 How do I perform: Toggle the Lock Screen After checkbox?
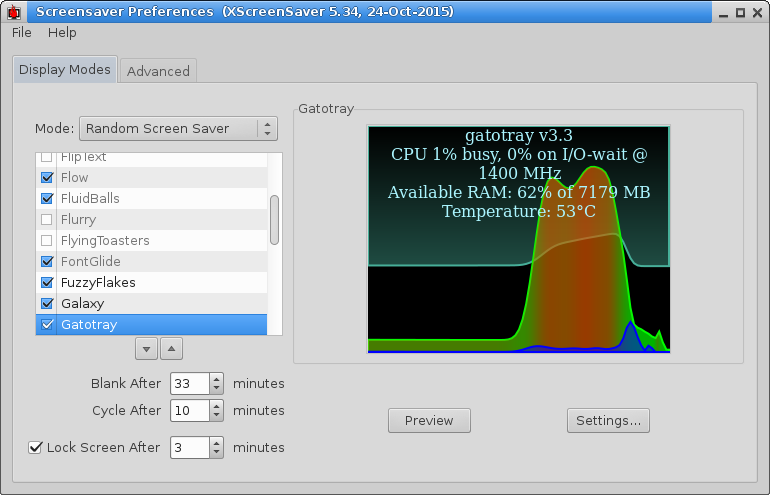coord(35,447)
